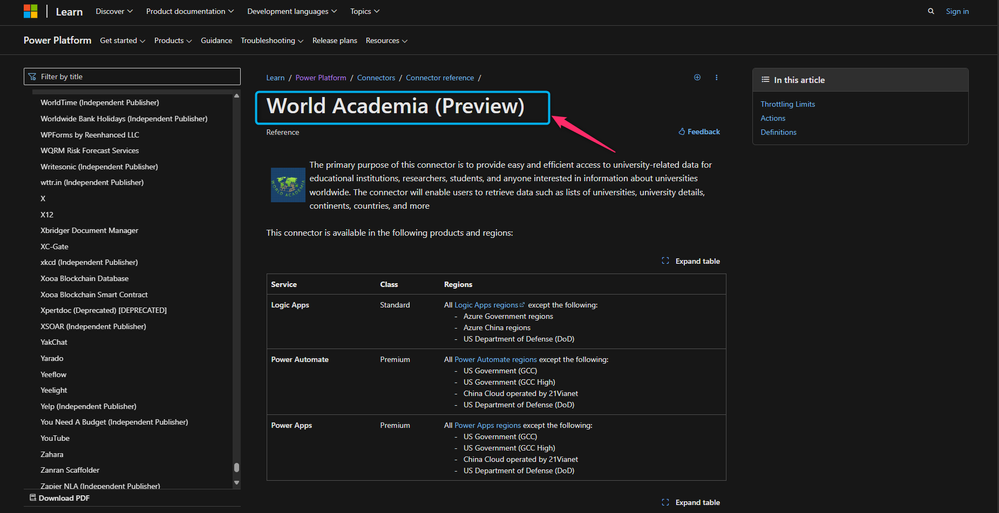999x513 pixels.
Task: Select the YouTube entry
Action: (x=55, y=438)
